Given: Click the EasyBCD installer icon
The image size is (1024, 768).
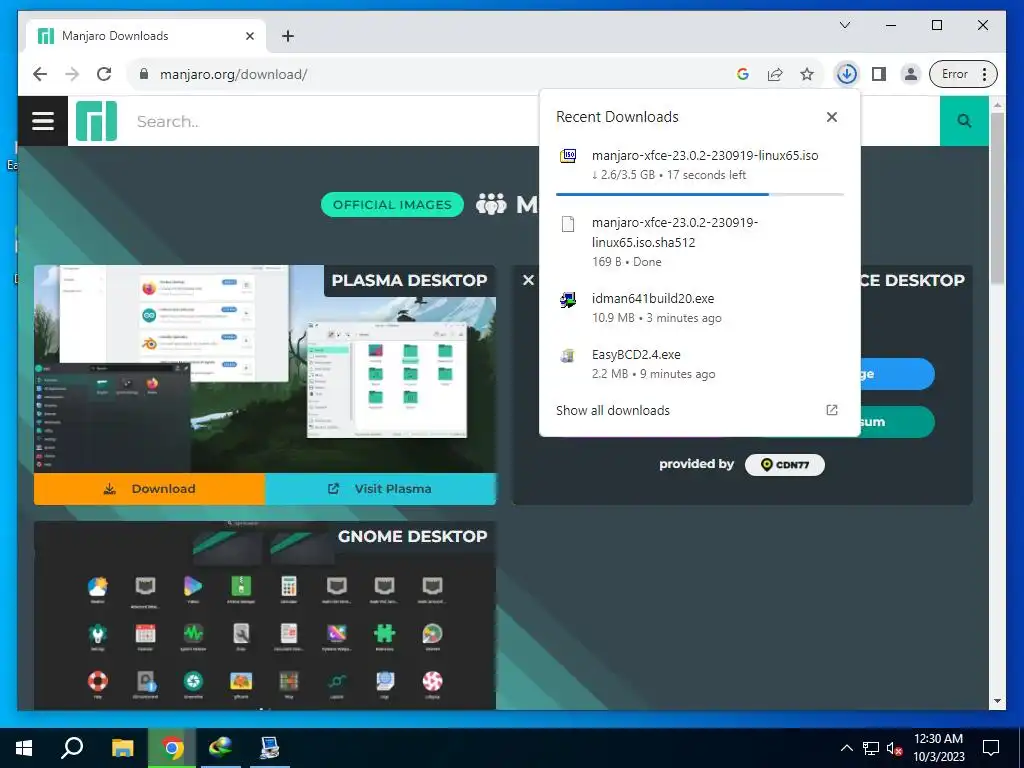Looking at the screenshot, I should coord(568,356).
